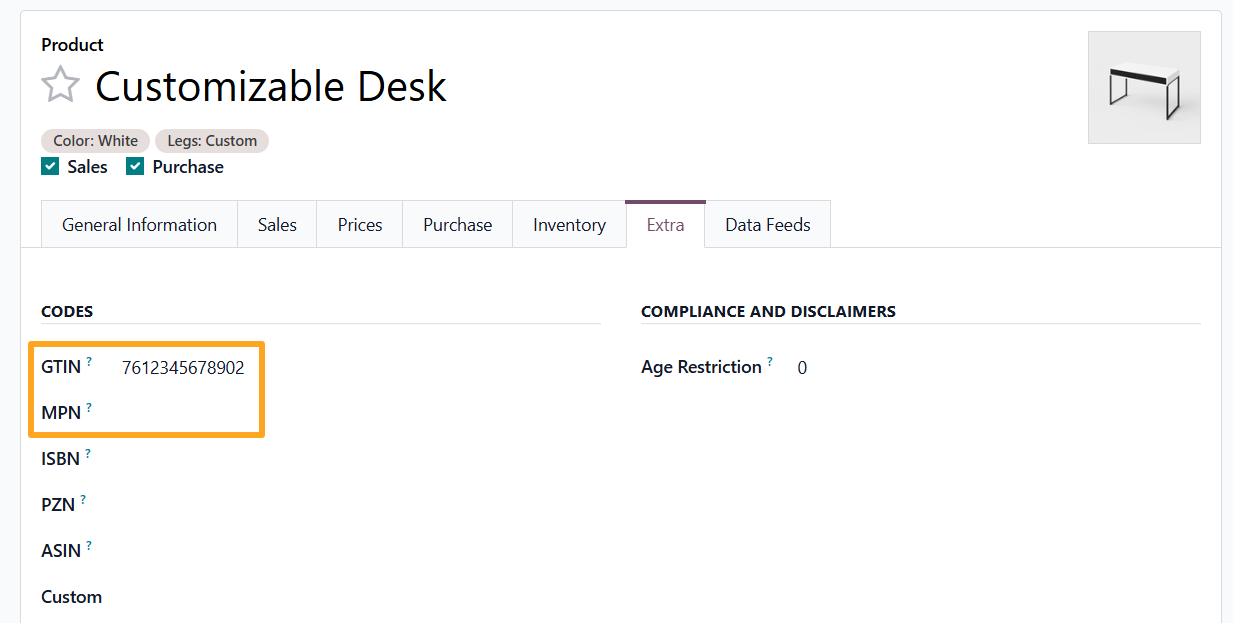The height and width of the screenshot is (623, 1234).
Task: Click the empty ISBN field
Action: 360,459
